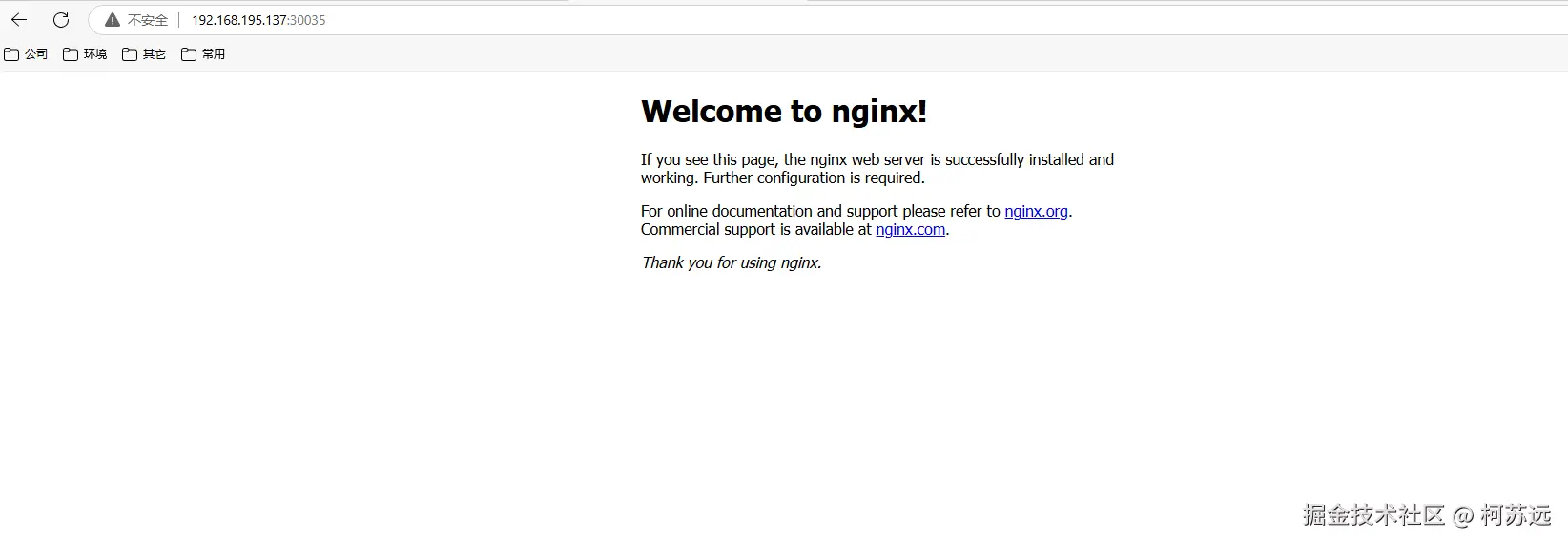Click the "Thank you for using nginx." text

(732, 262)
